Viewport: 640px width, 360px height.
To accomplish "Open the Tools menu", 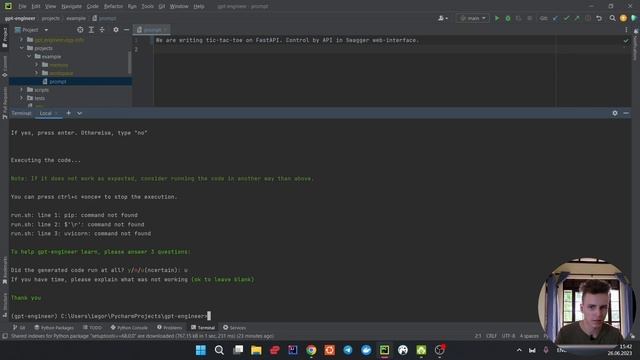I will click(147, 7).
